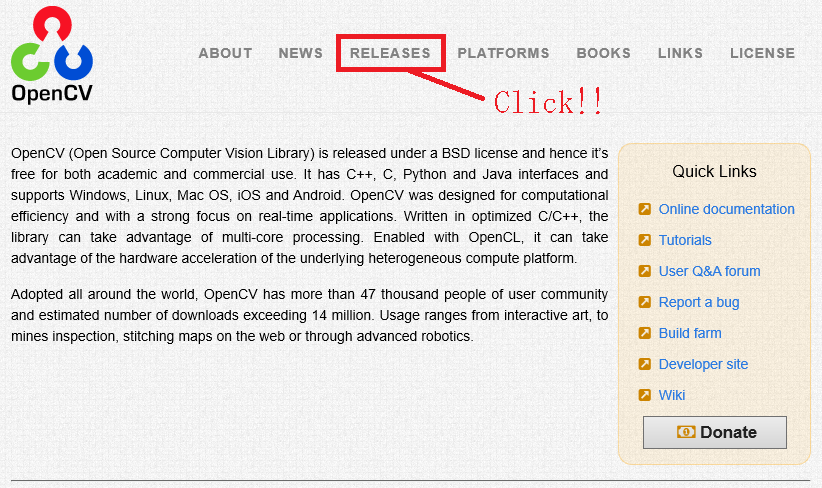822x488 pixels.
Task: Open the RELEASES page
Action: 390,53
